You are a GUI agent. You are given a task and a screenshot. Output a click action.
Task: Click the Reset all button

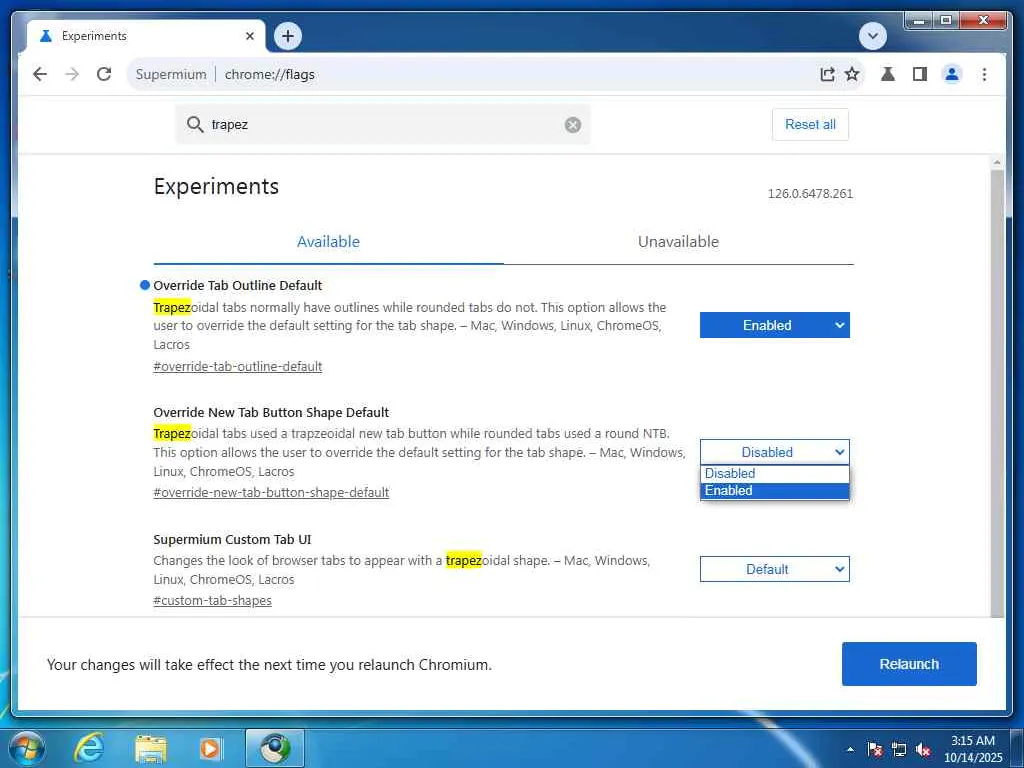810,124
